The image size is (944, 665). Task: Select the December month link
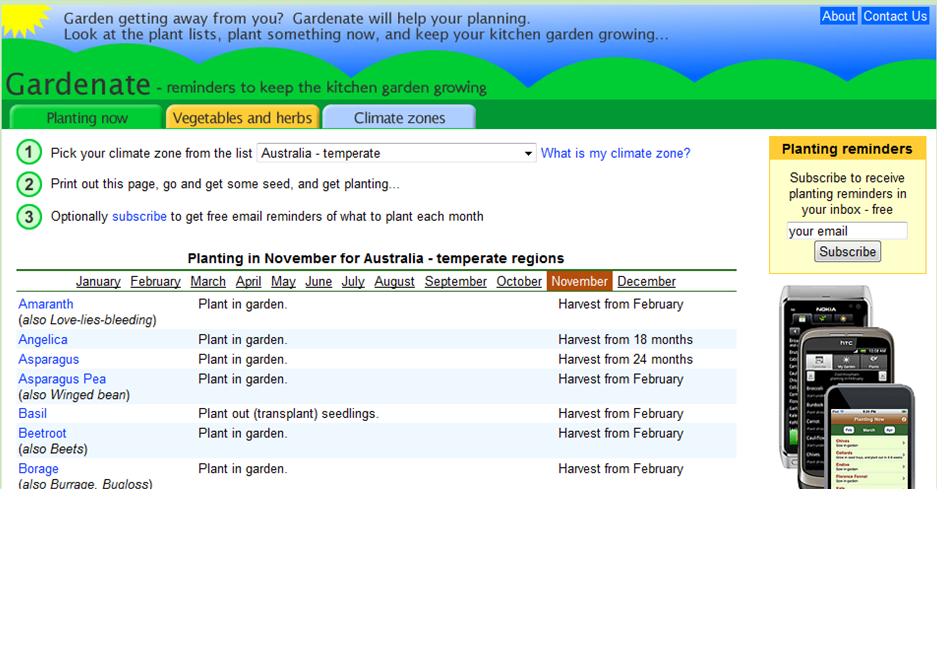click(x=646, y=282)
